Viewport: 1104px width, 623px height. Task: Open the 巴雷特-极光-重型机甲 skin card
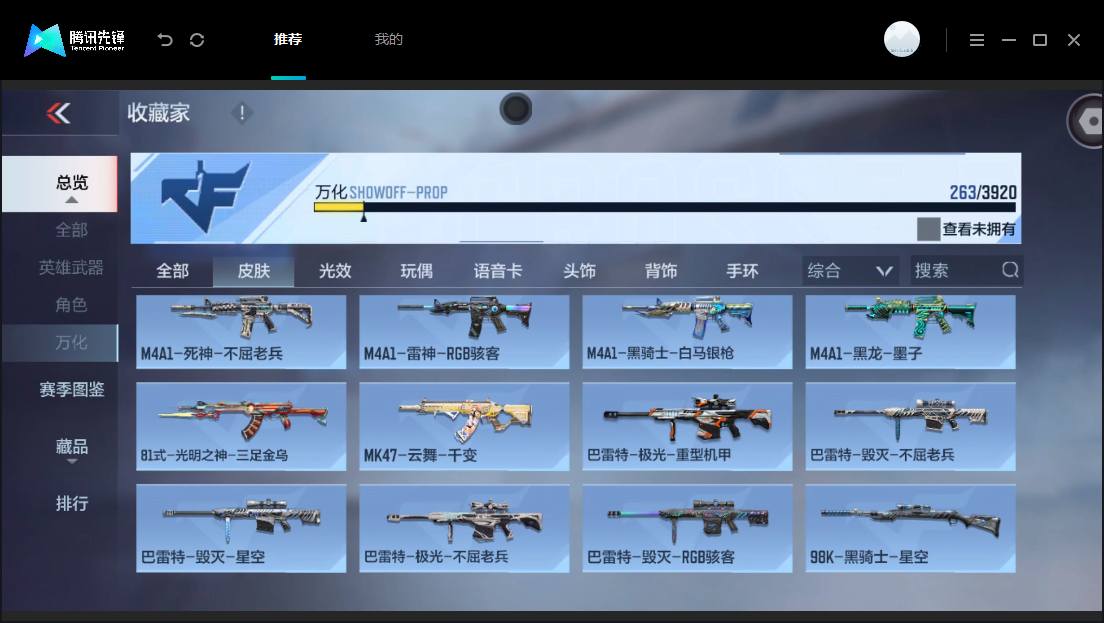[x=687, y=427]
